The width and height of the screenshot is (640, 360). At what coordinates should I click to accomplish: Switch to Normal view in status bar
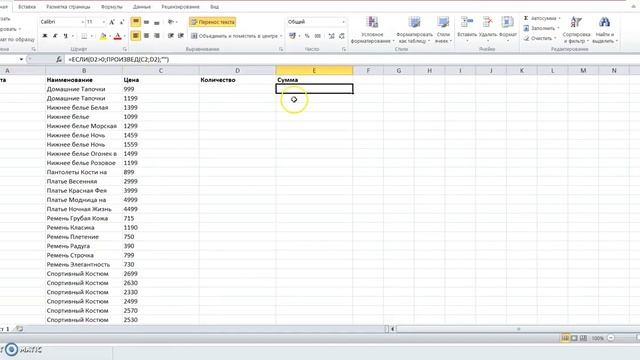pos(565,338)
